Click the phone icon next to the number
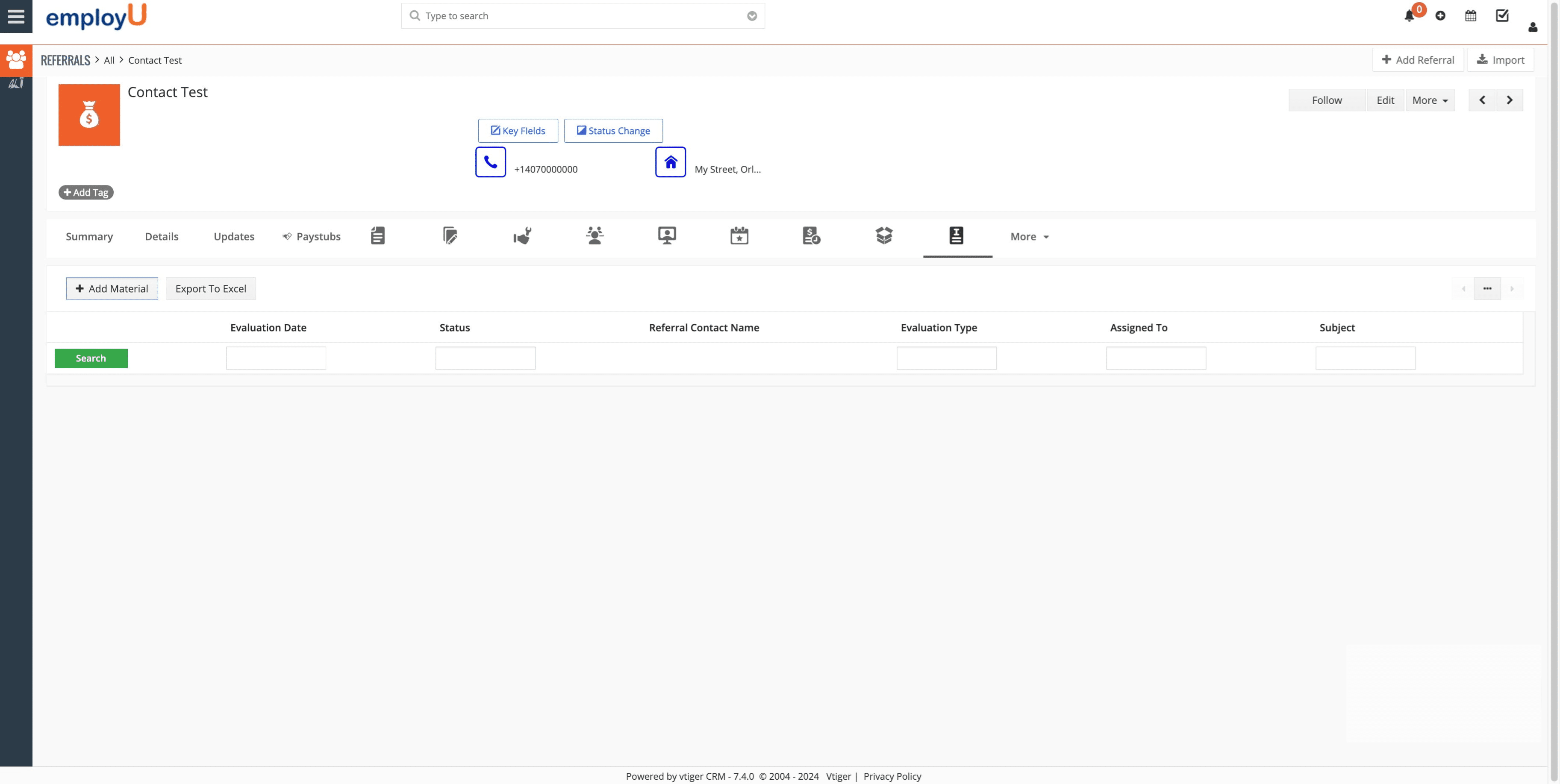 point(491,161)
